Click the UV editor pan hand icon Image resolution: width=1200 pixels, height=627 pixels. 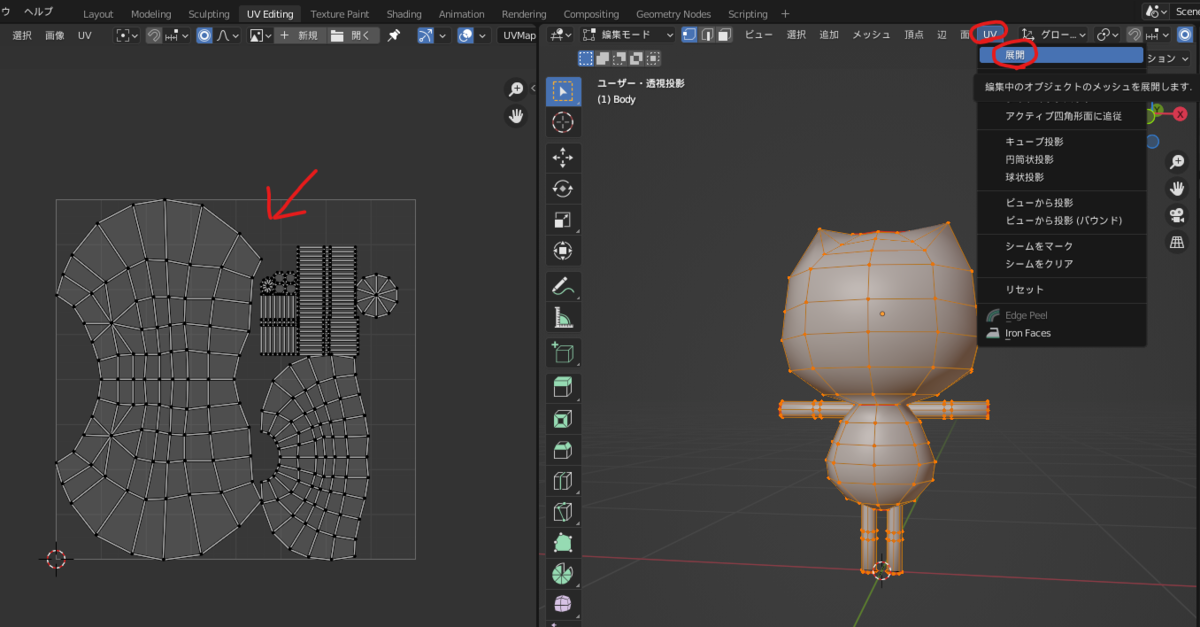click(516, 116)
